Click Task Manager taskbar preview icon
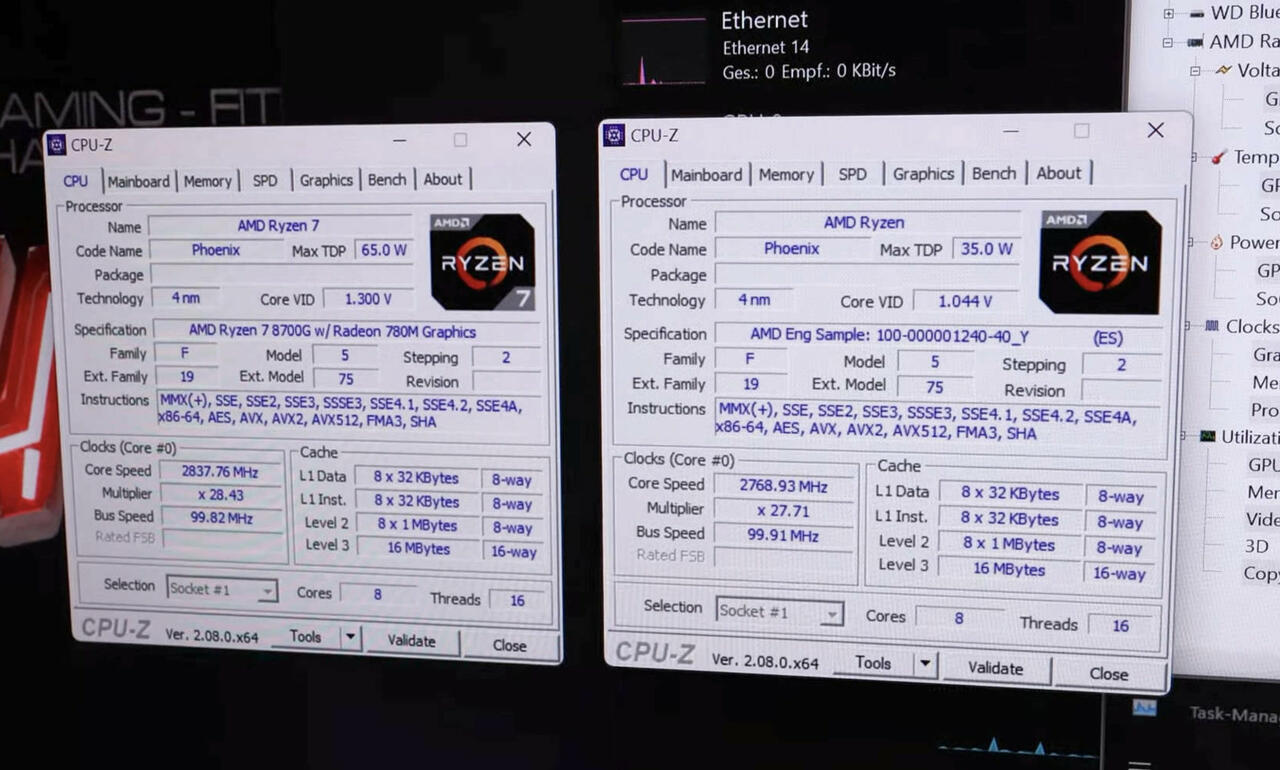Screen dimensions: 1280x770 (x=1144, y=708)
